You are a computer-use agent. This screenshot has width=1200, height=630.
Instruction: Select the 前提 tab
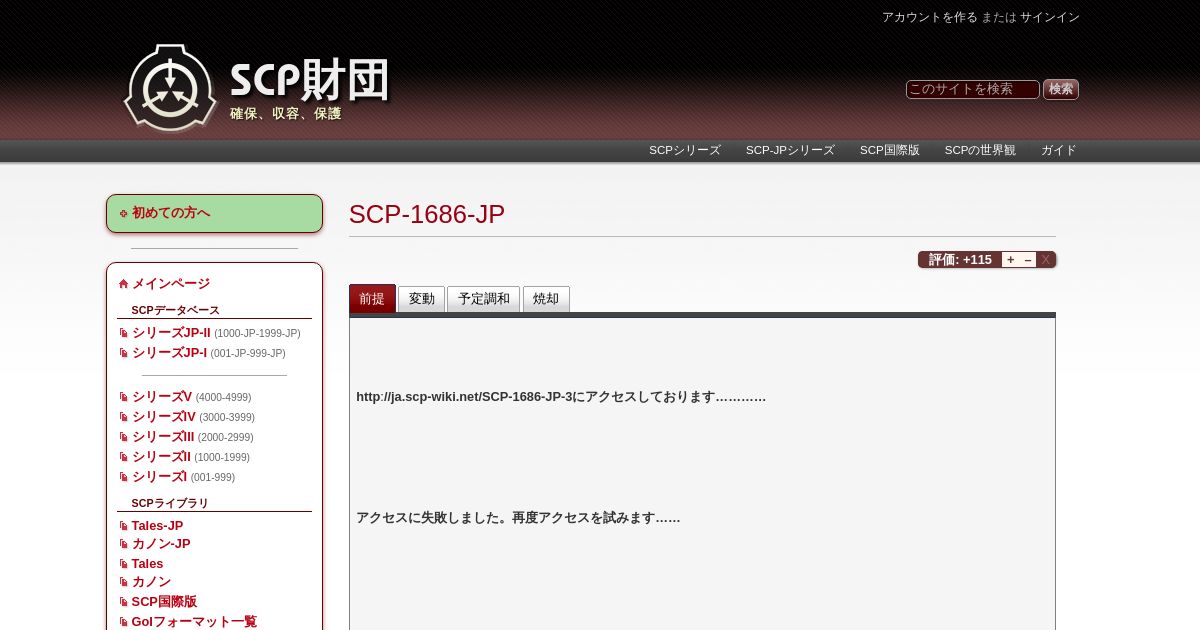click(372, 299)
